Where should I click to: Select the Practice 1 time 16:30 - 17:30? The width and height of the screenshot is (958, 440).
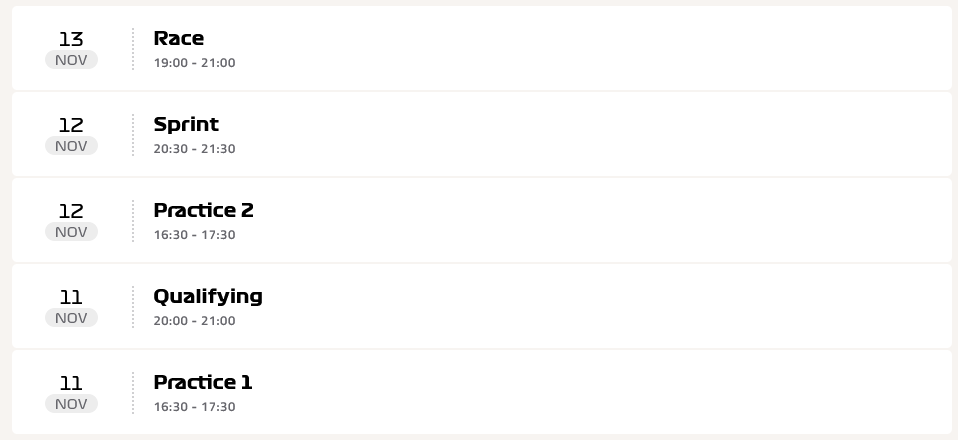194,407
